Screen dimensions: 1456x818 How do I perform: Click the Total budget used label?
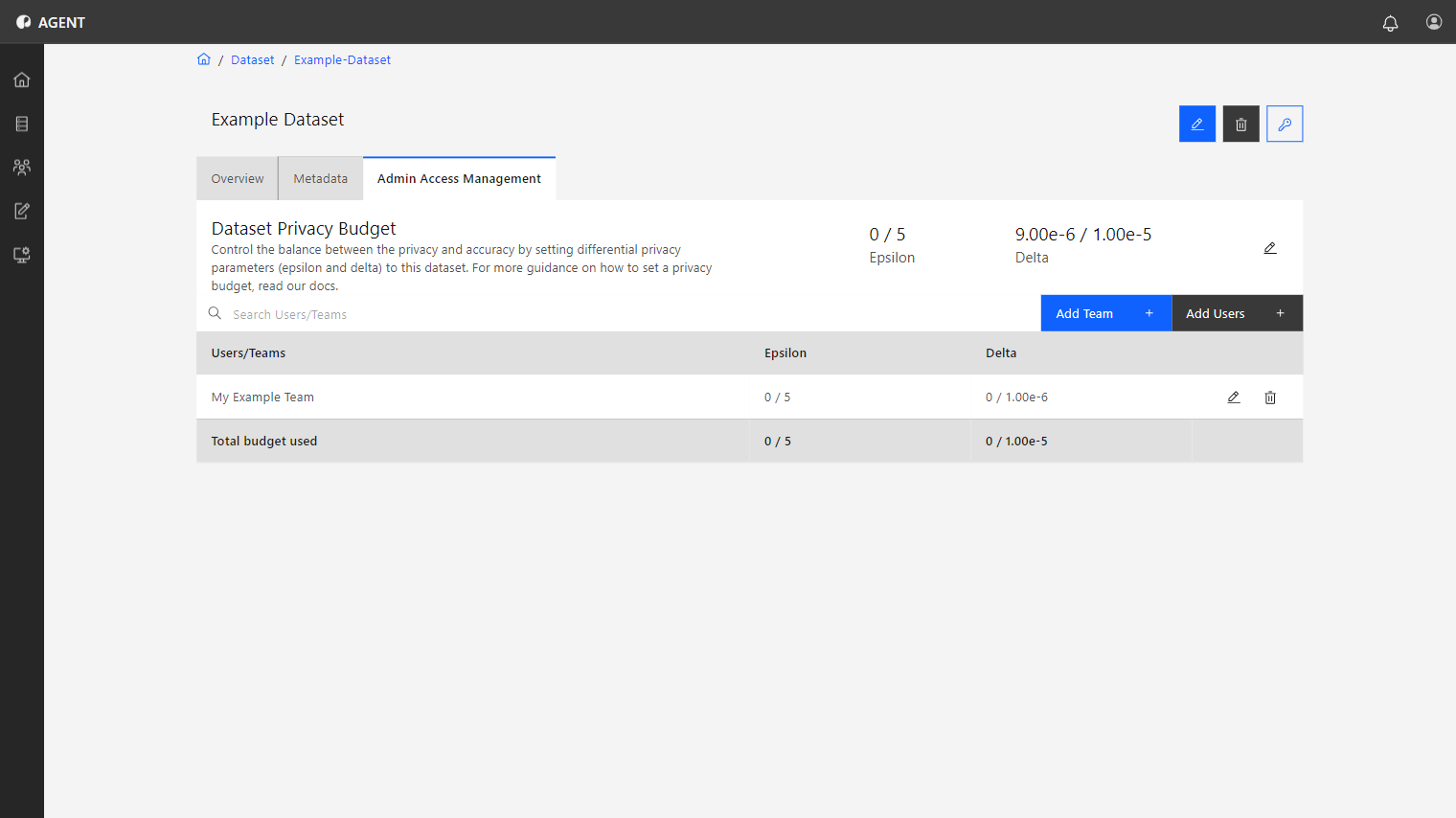coord(264,442)
